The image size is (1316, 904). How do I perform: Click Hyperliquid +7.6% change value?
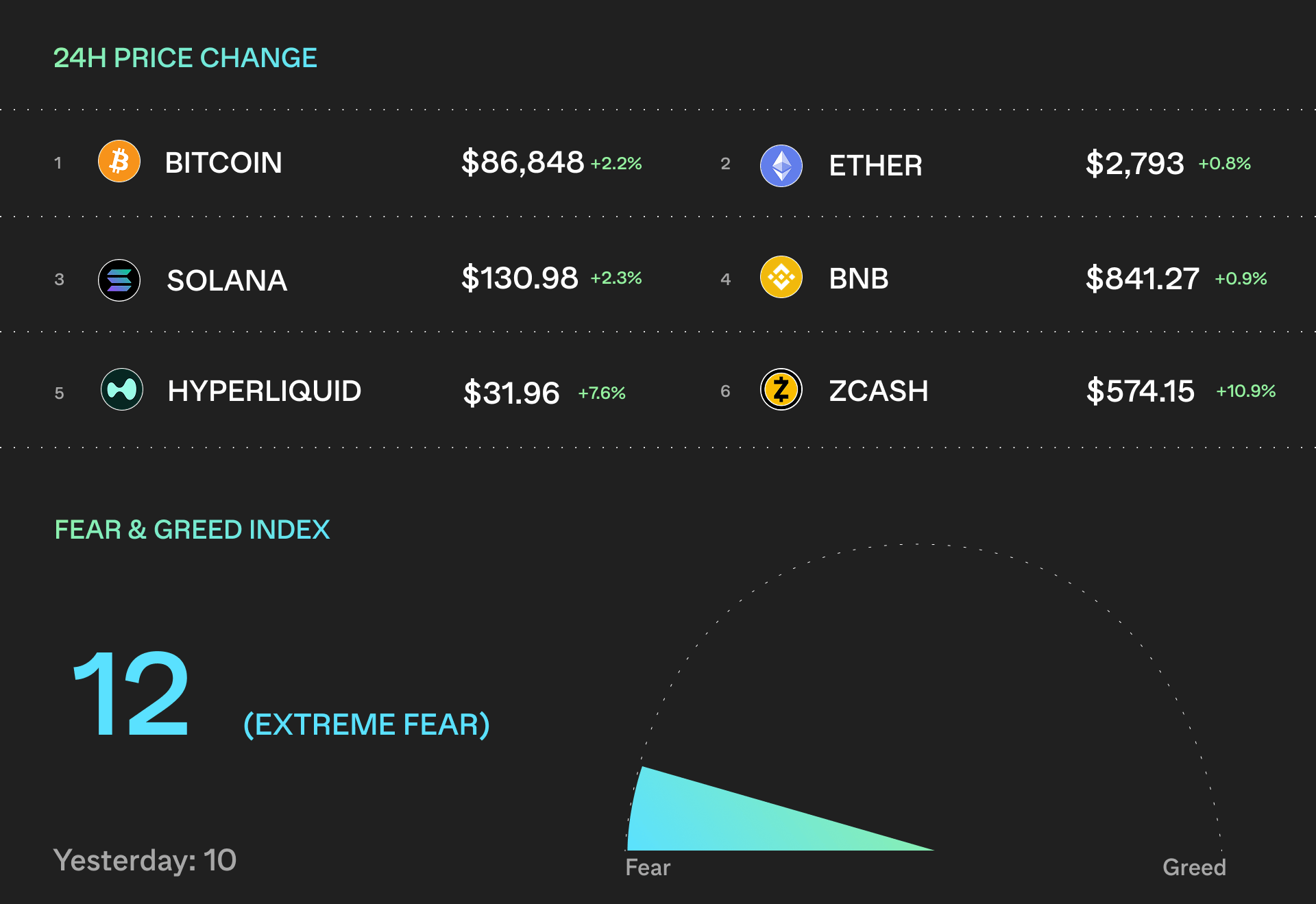point(602,393)
